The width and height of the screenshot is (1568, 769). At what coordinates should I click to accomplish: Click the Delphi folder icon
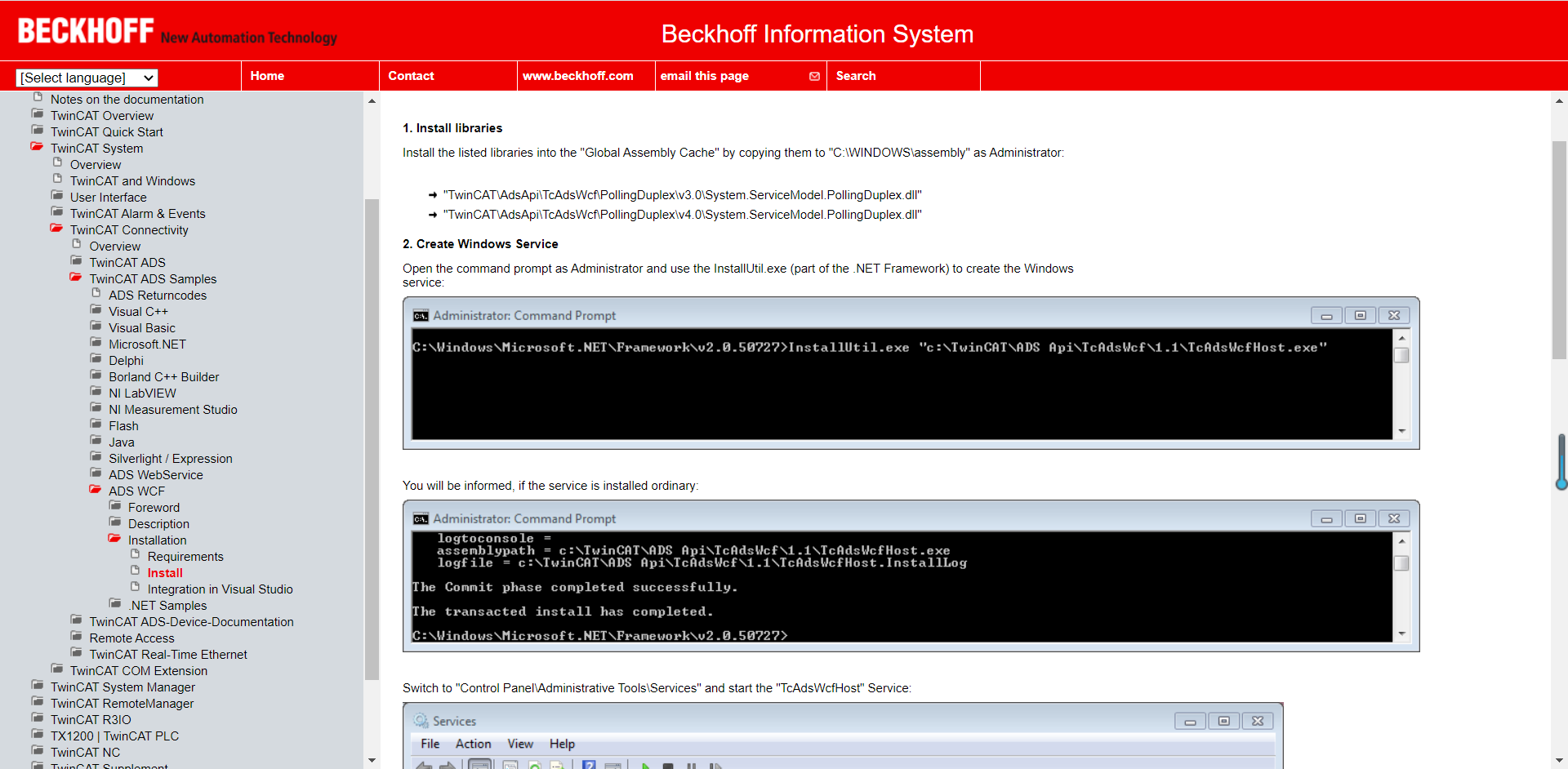(96, 358)
